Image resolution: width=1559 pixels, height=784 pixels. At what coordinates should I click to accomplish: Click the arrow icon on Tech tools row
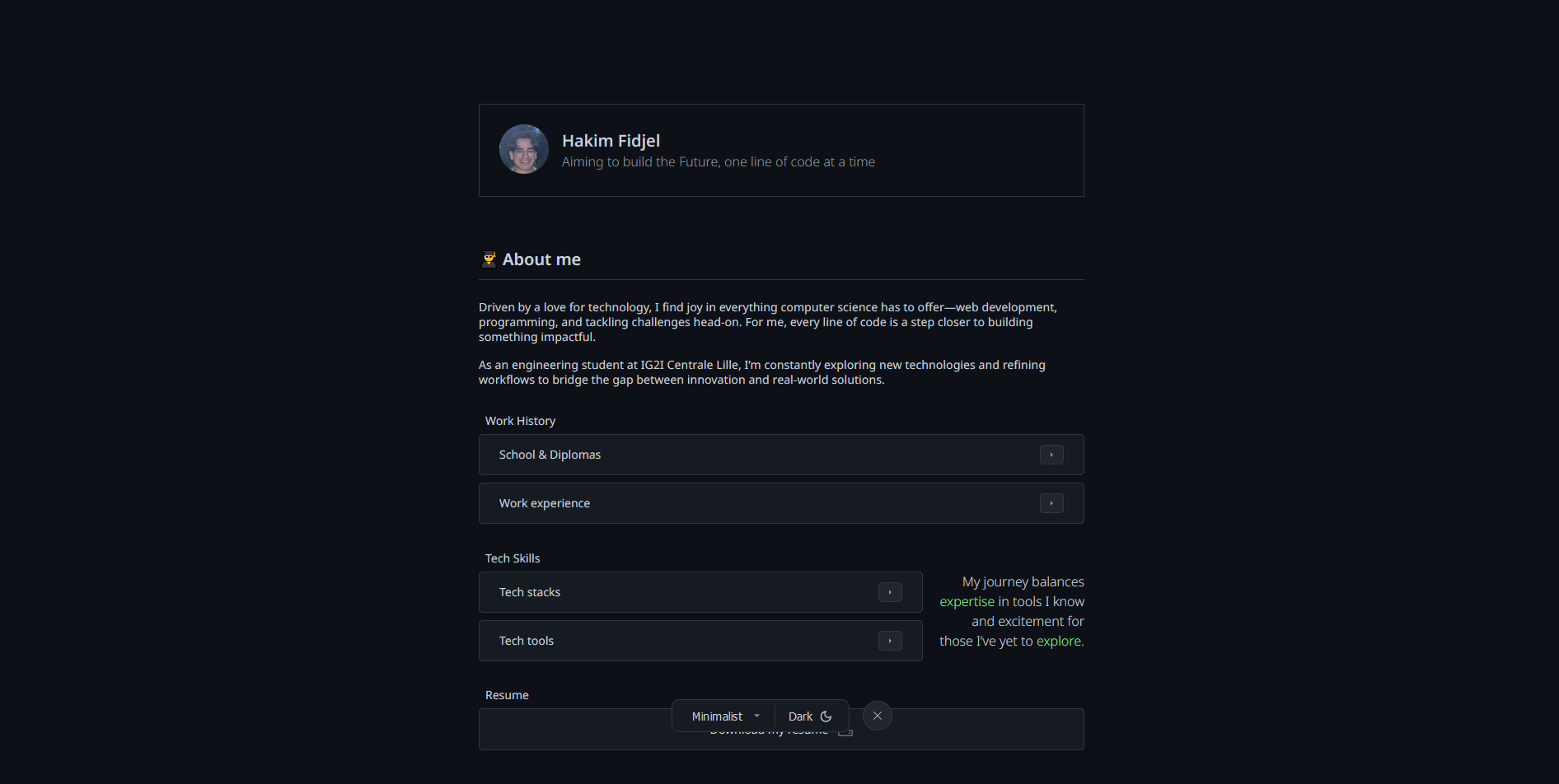click(x=890, y=641)
